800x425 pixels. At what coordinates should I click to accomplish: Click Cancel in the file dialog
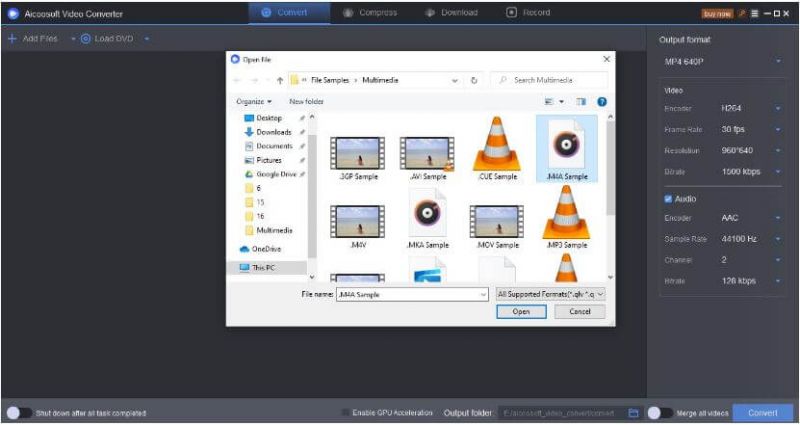pyautogui.click(x=580, y=312)
